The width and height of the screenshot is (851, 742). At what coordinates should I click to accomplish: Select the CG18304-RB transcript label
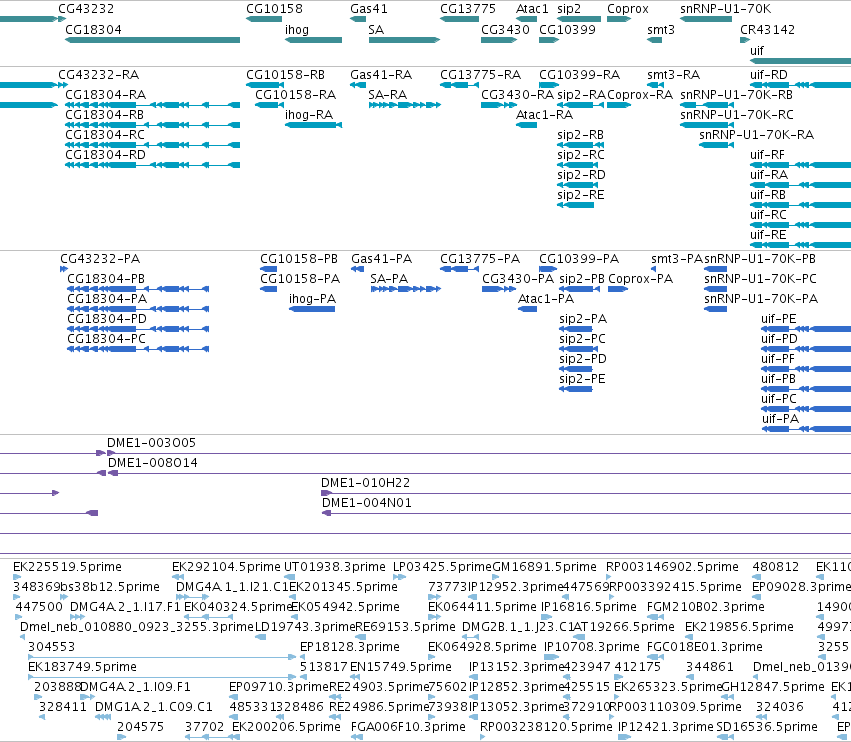tap(105, 115)
